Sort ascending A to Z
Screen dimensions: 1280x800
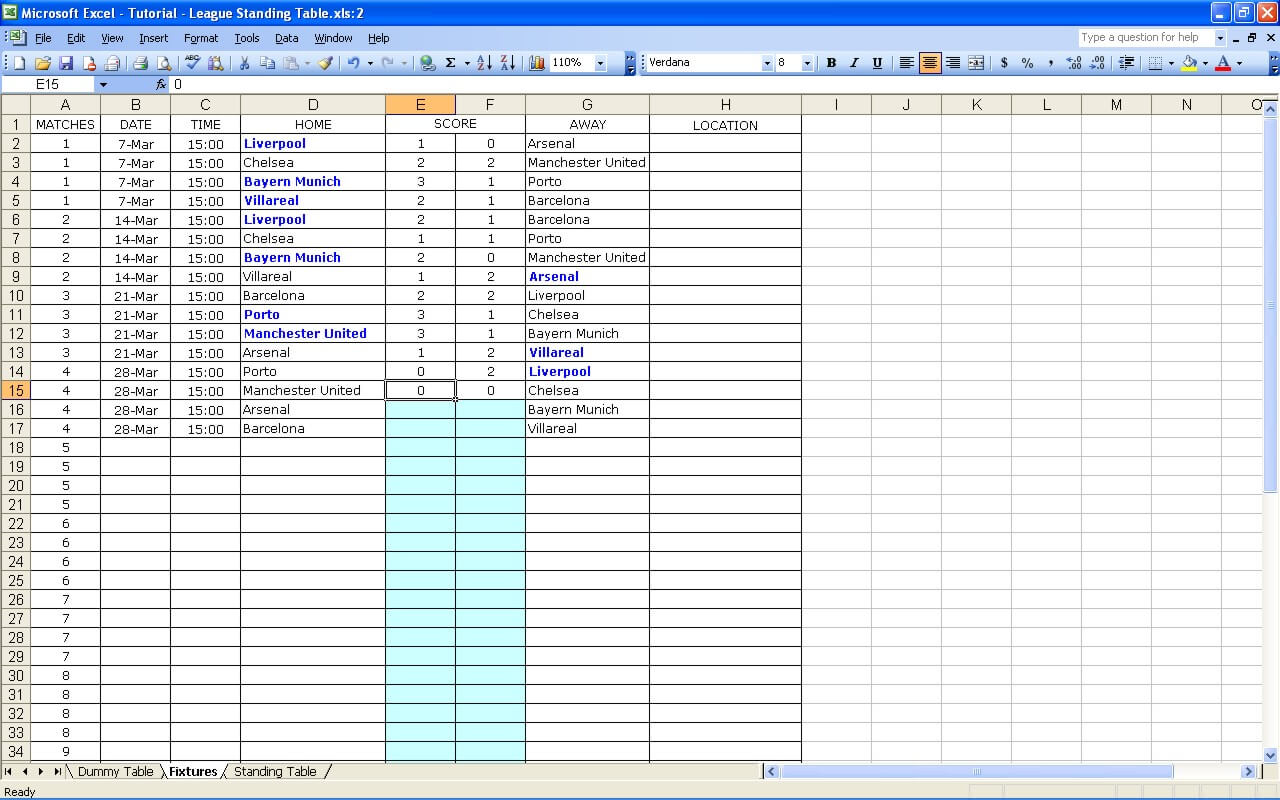pos(484,63)
